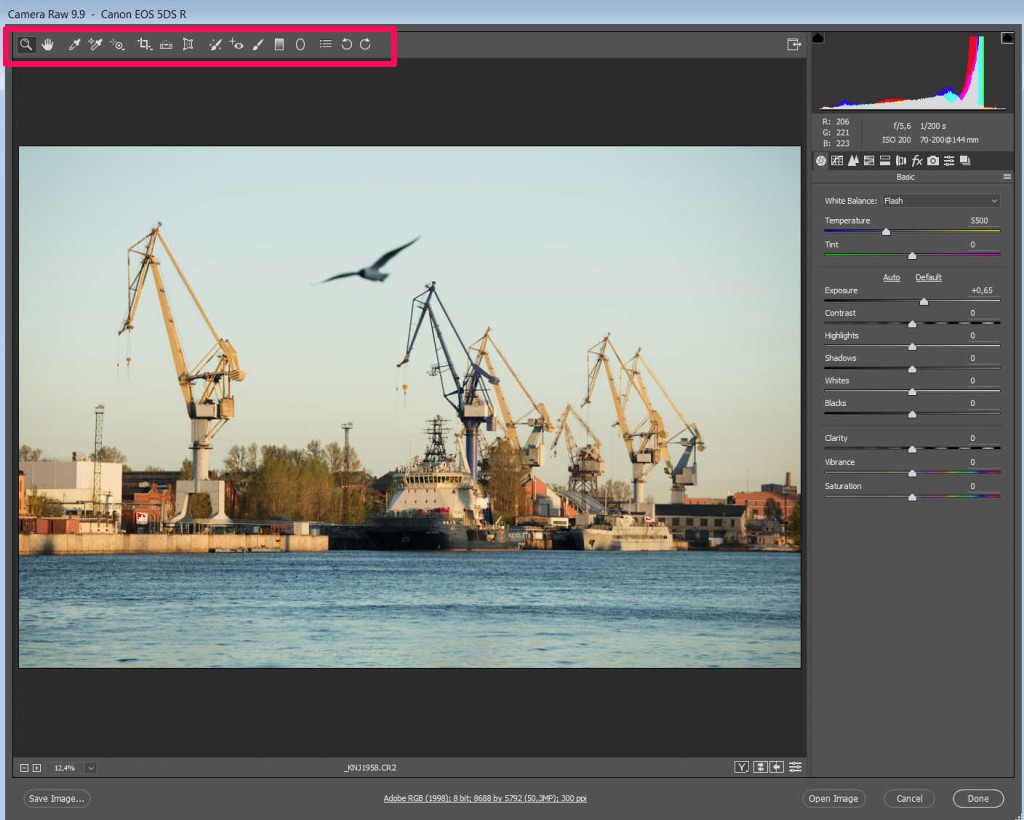Viewport: 1024px width, 820px height.
Task: Open the White Balance dropdown
Action: point(940,201)
